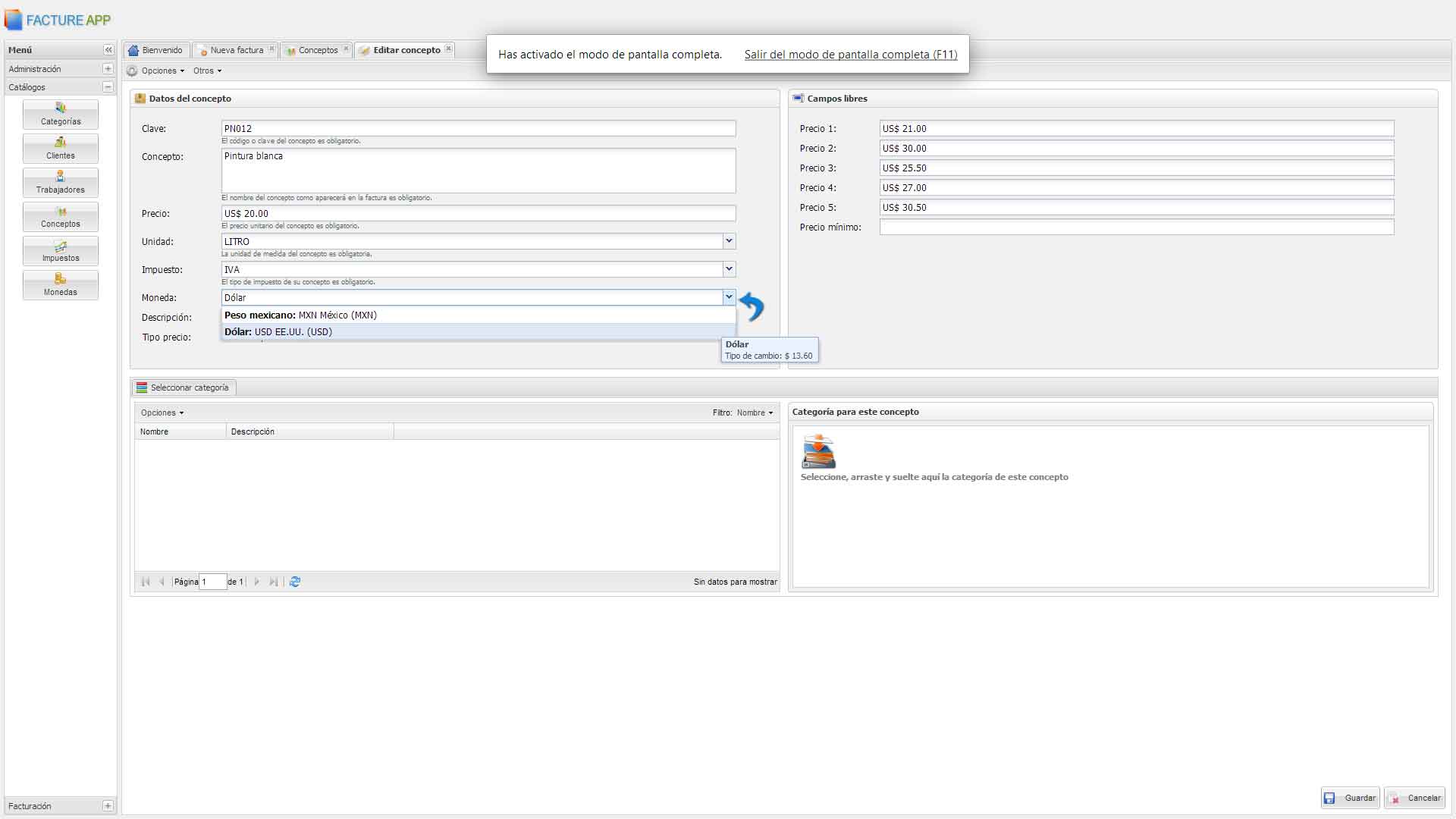Choose Peso mexicano from currency list
Viewport: 1456px width, 819px height.
pos(300,315)
